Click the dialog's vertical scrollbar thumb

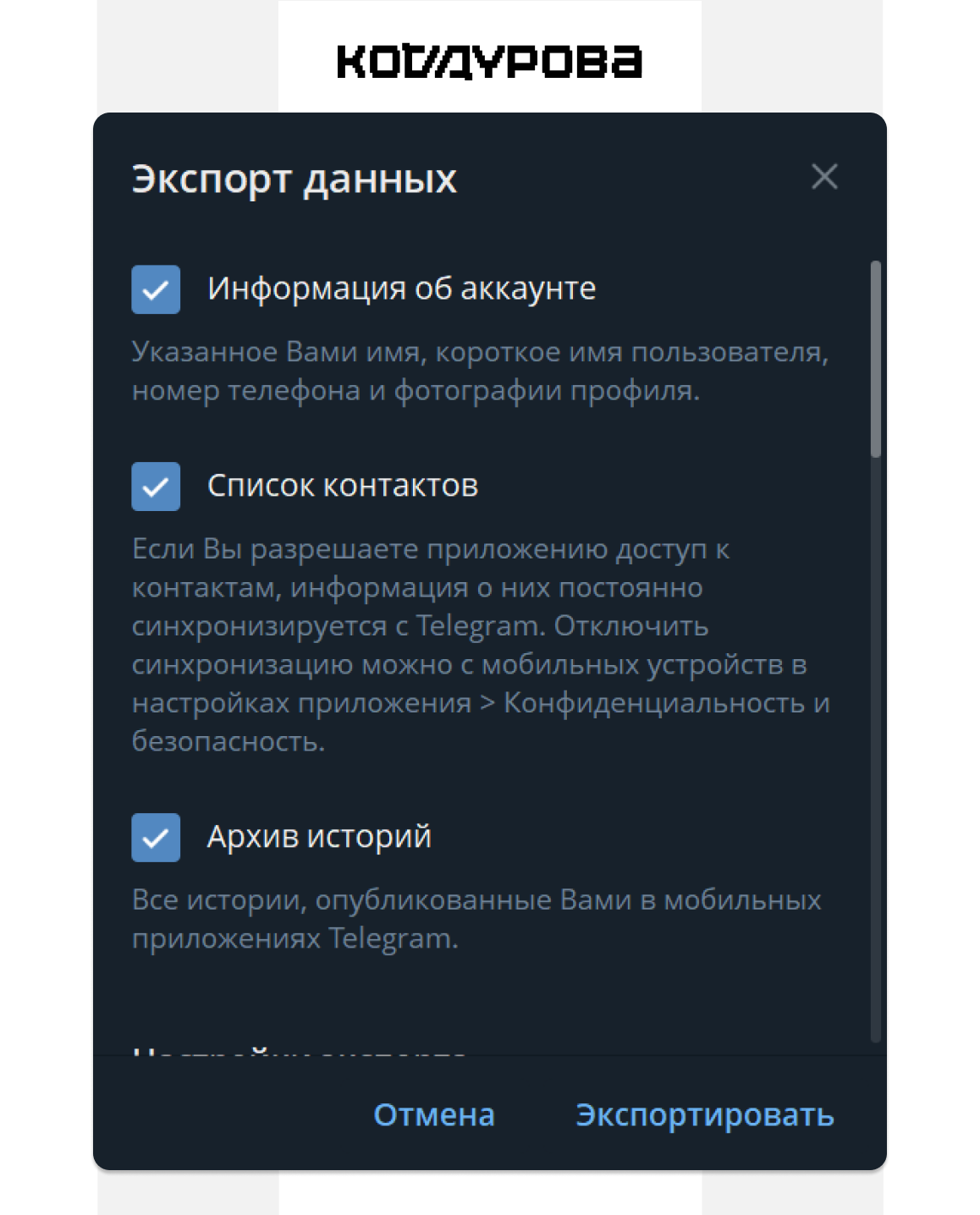tap(876, 360)
